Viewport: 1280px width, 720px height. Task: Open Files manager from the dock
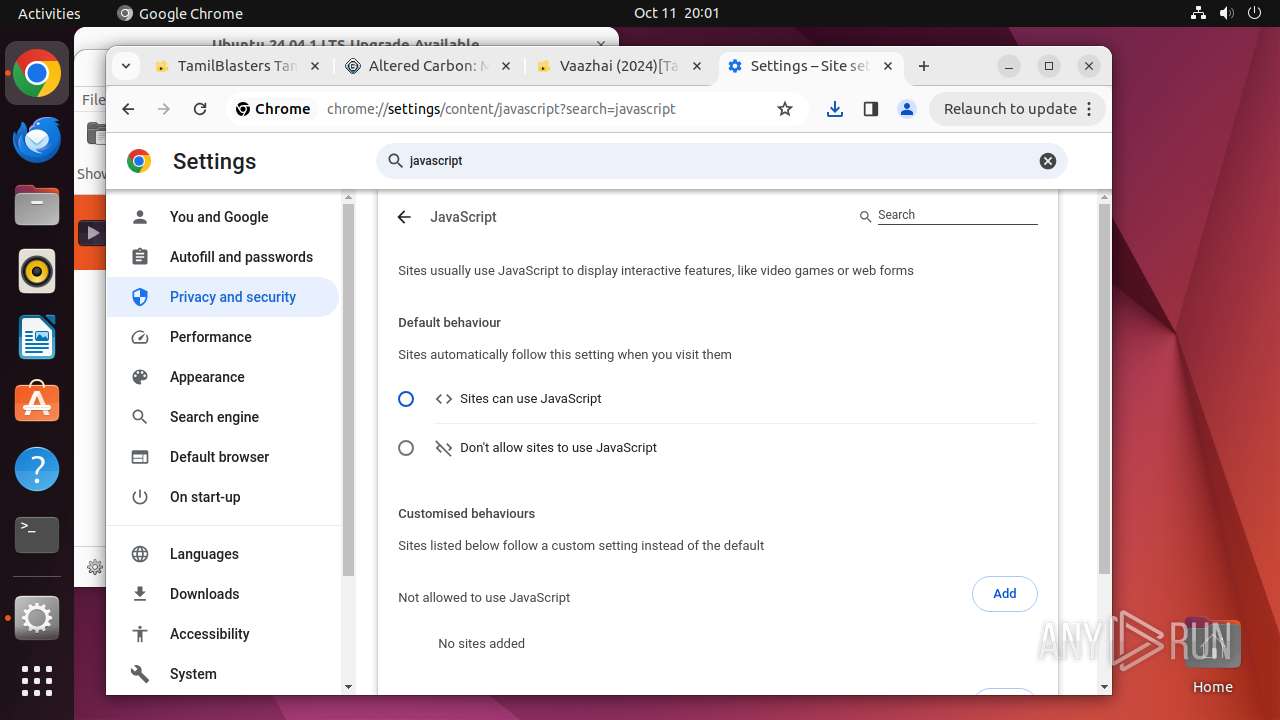coord(37,206)
